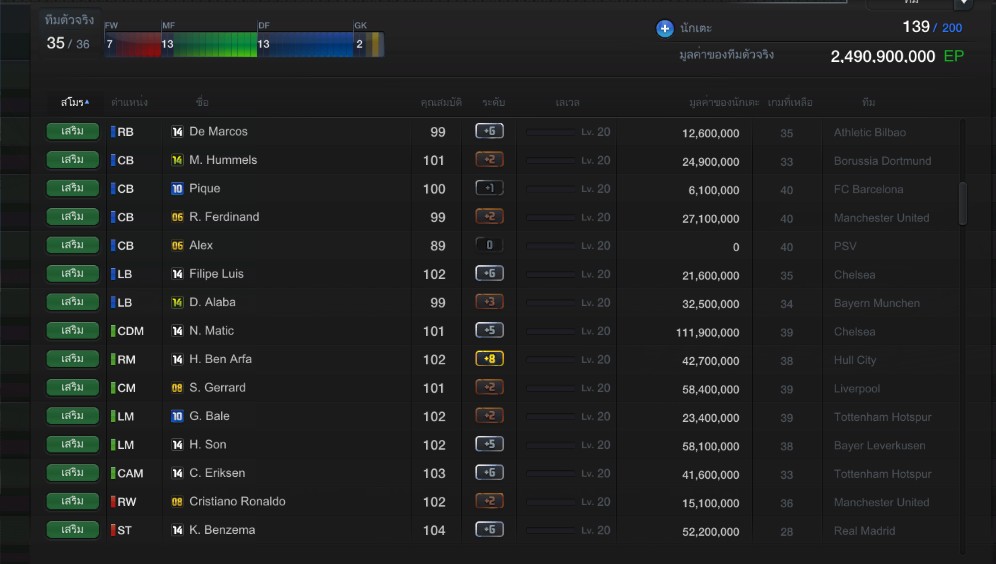
Task: Click the เสริม button for K. Benzema
Action: click(x=72, y=530)
